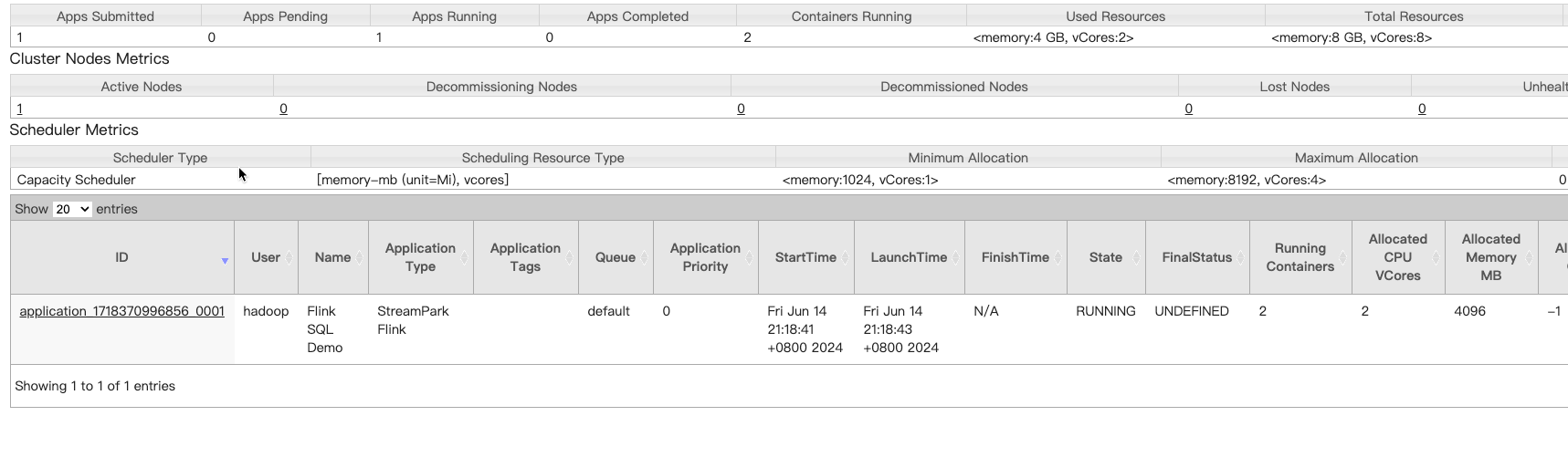Click the sort icon in ID column
Screen dimensions: 1568x468
point(225,261)
